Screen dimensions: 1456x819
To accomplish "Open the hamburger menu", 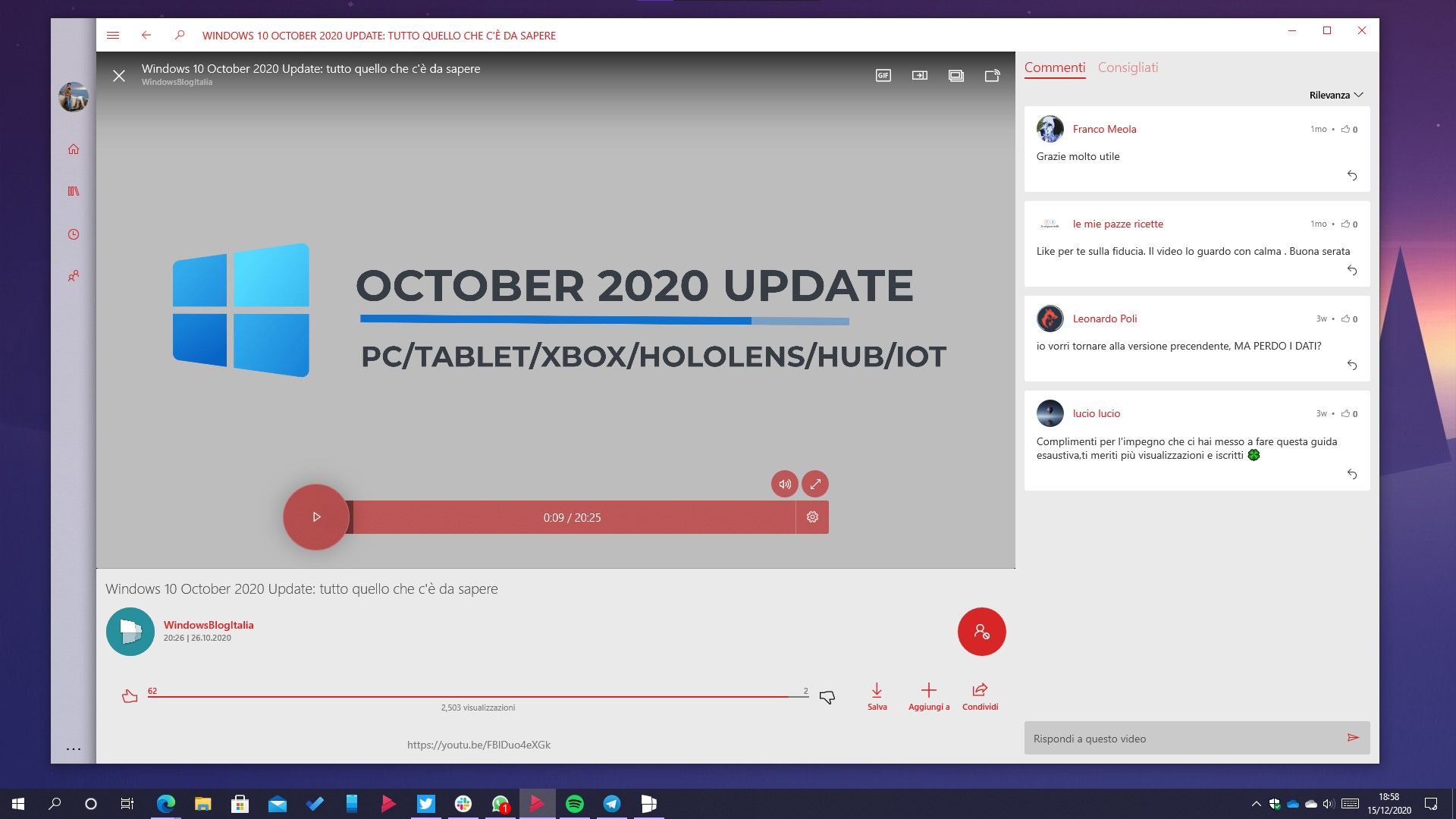I will coord(113,35).
